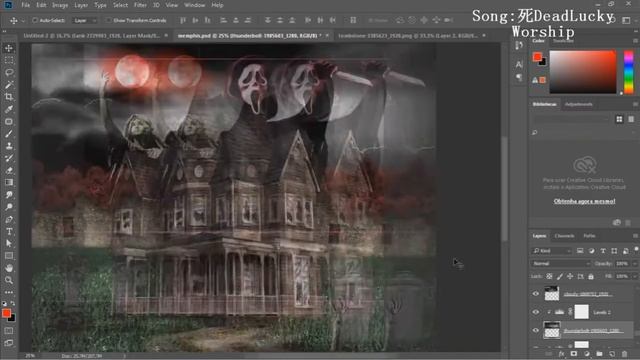Select the Zoom tool
640x360 pixels.
[9, 280]
